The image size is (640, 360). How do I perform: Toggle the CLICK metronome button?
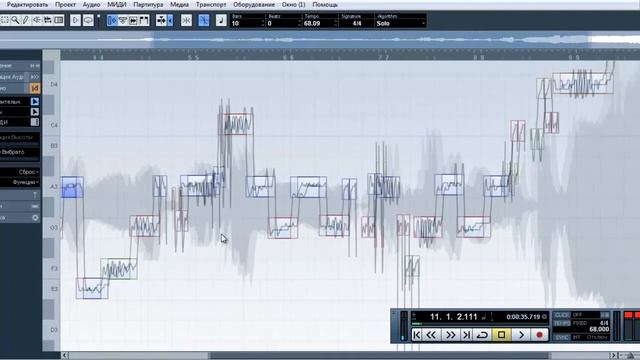(562, 315)
